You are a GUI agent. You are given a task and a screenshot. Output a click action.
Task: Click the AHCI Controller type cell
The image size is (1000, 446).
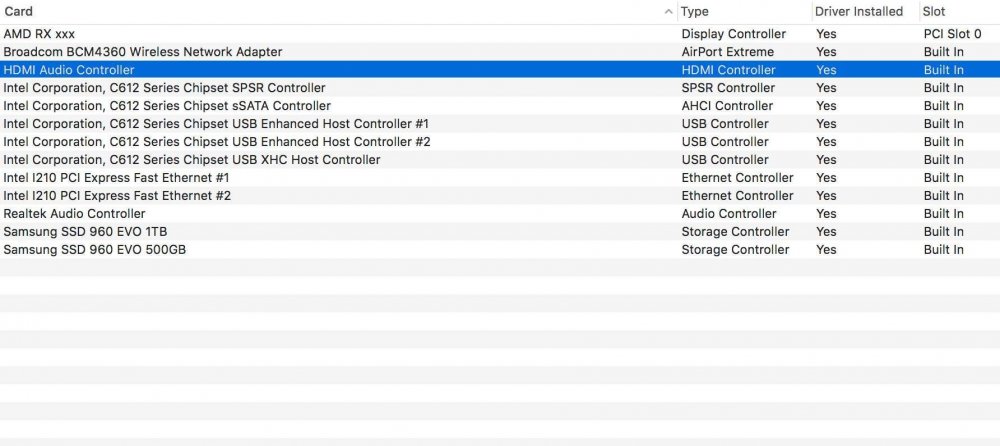727,105
